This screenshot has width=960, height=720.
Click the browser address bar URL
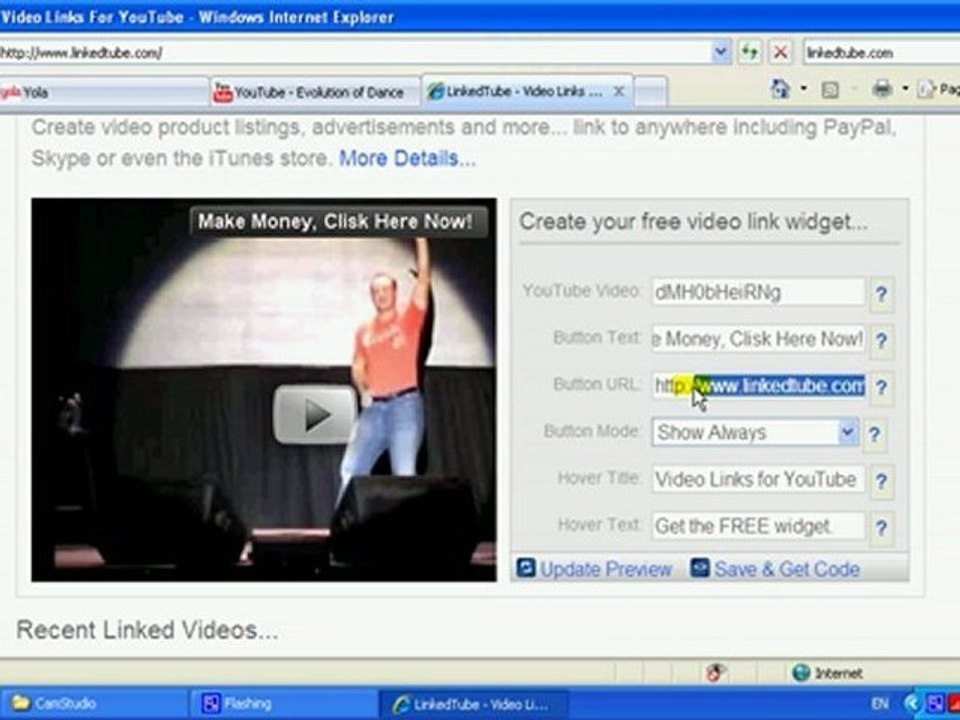355,53
